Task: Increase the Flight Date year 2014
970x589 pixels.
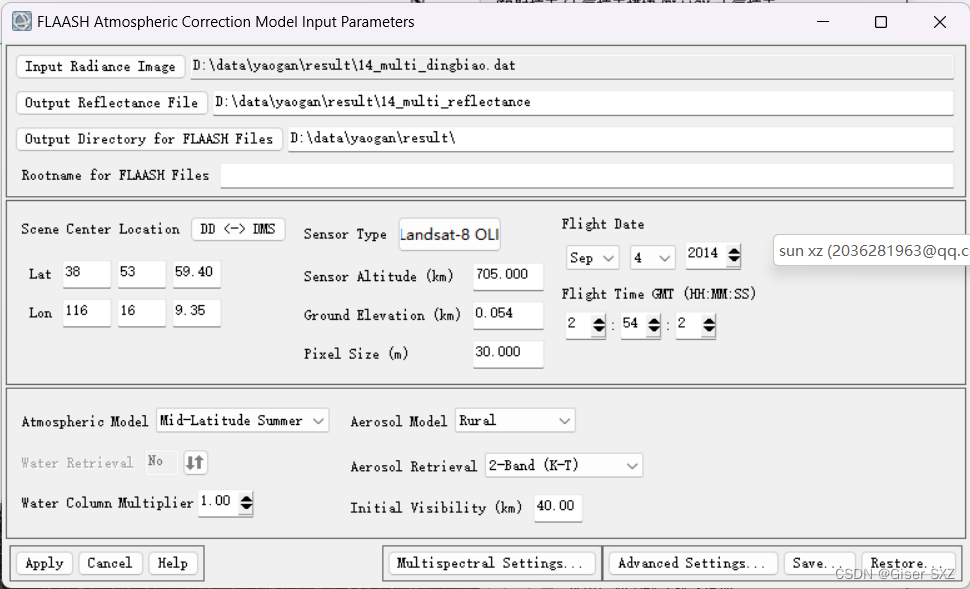Action: [x=734, y=251]
